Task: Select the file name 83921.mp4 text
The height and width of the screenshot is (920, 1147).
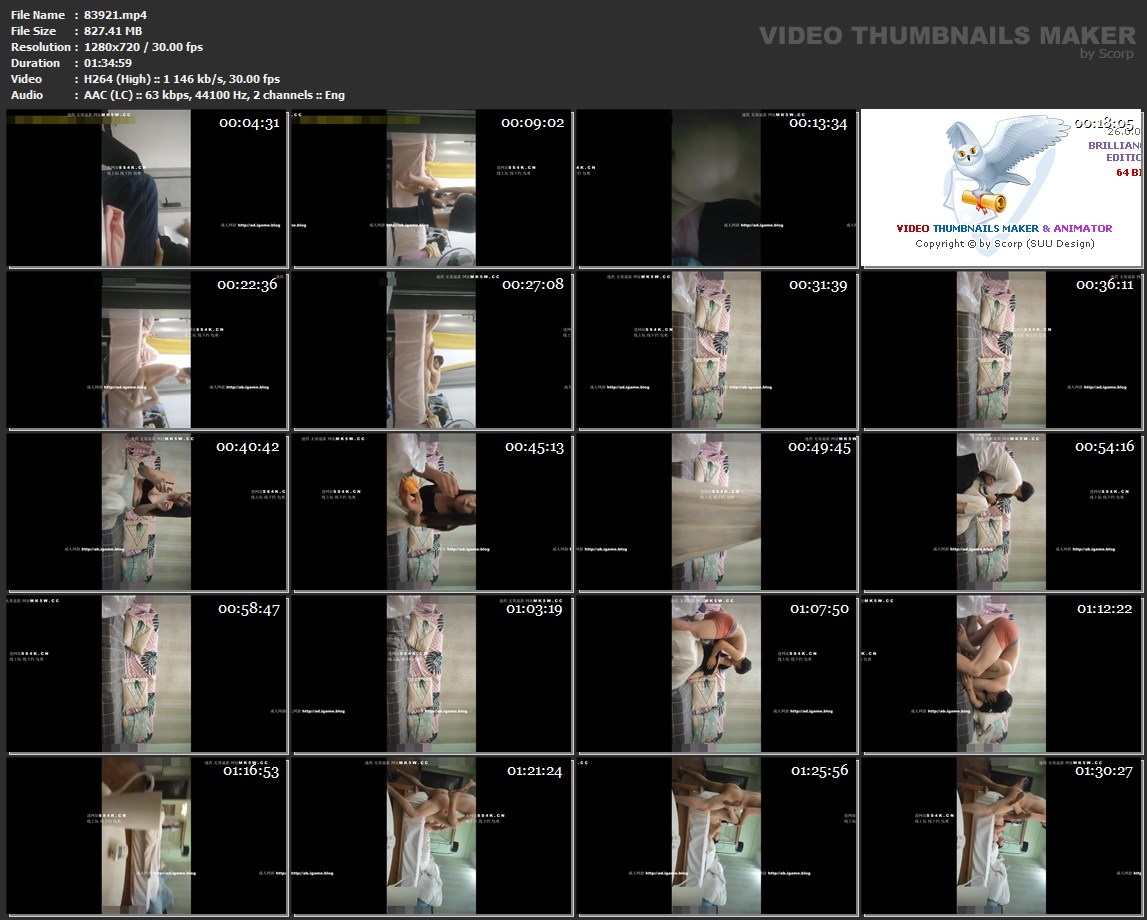Action: click(115, 15)
